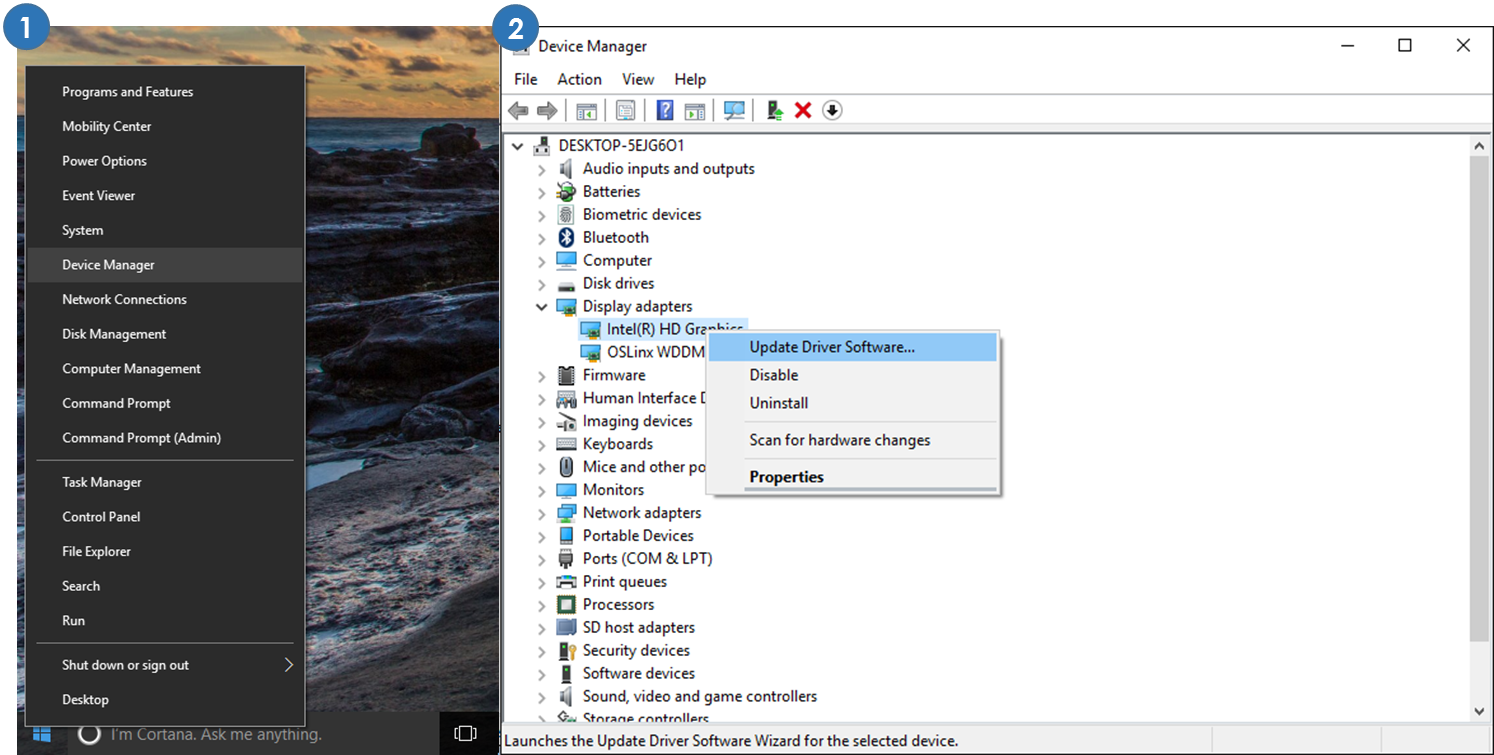Select Command Prompt (Admin) in Start context menu
This screenshot has height=755, width=1494.
[141, 438]
